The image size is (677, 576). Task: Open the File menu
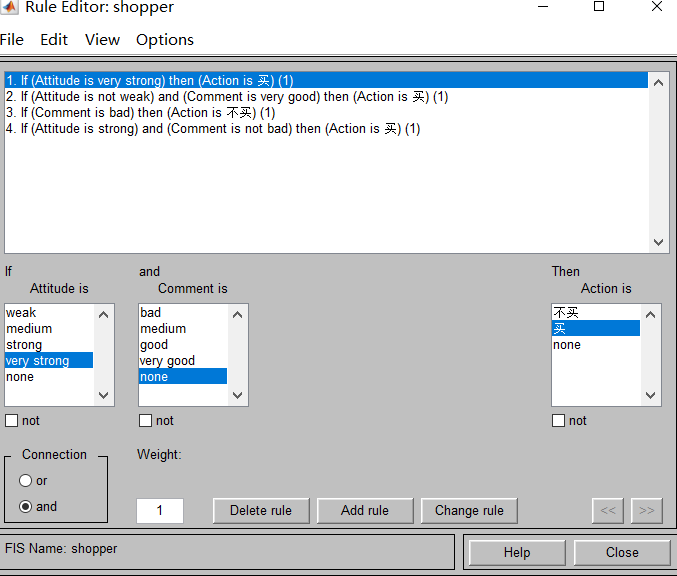point(12,40)
